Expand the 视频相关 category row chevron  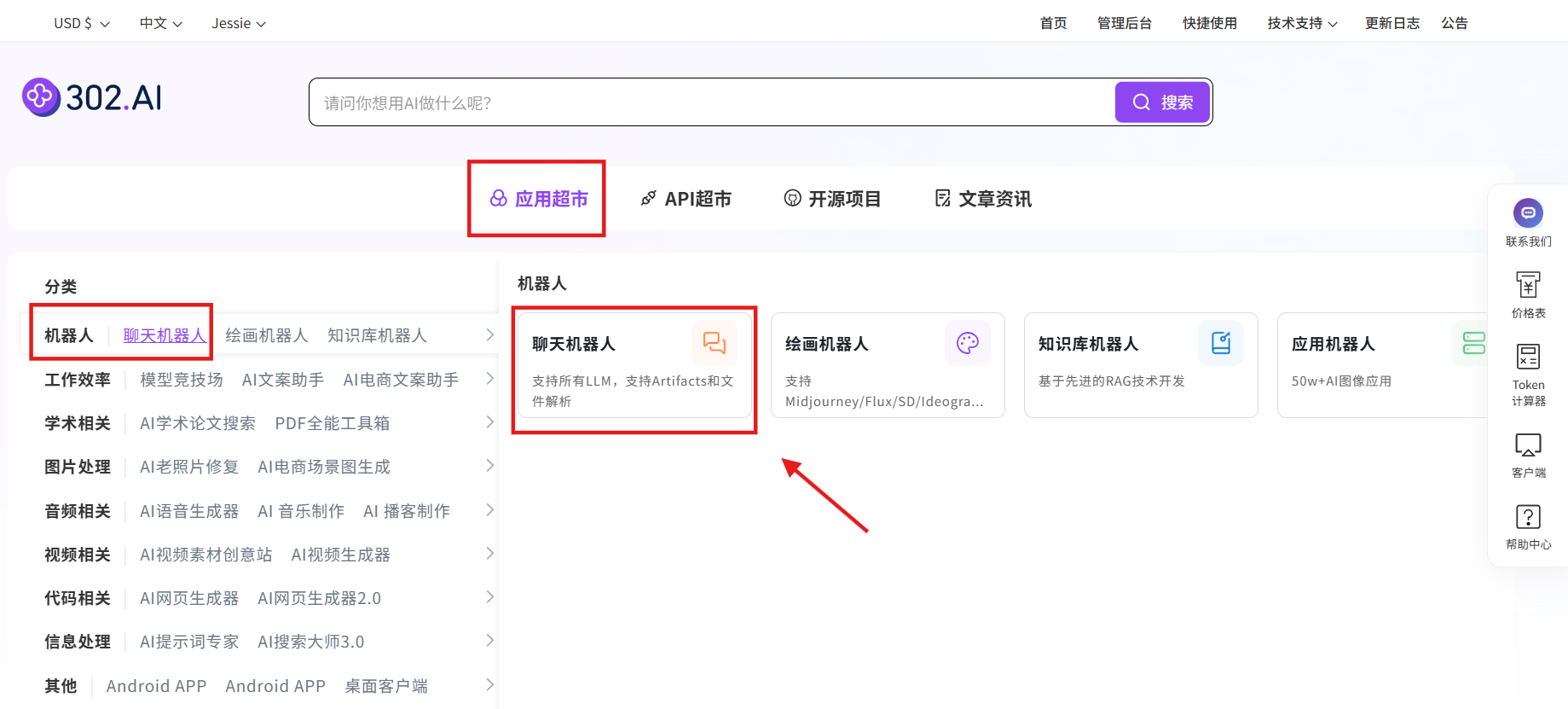(489, 553)
